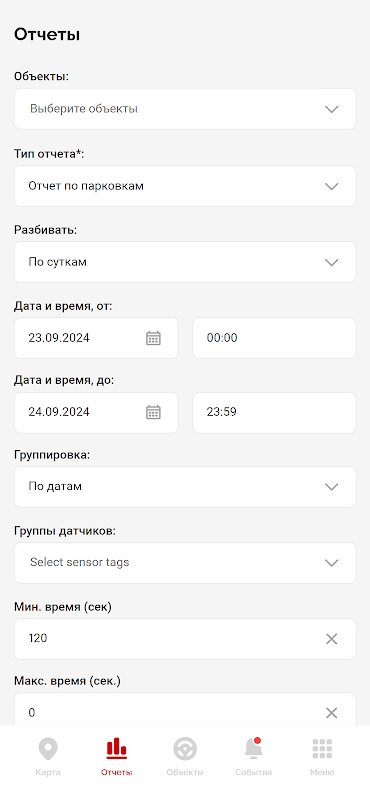Switch to the События tab label
370x800 pixels.
tap(254, 772)
